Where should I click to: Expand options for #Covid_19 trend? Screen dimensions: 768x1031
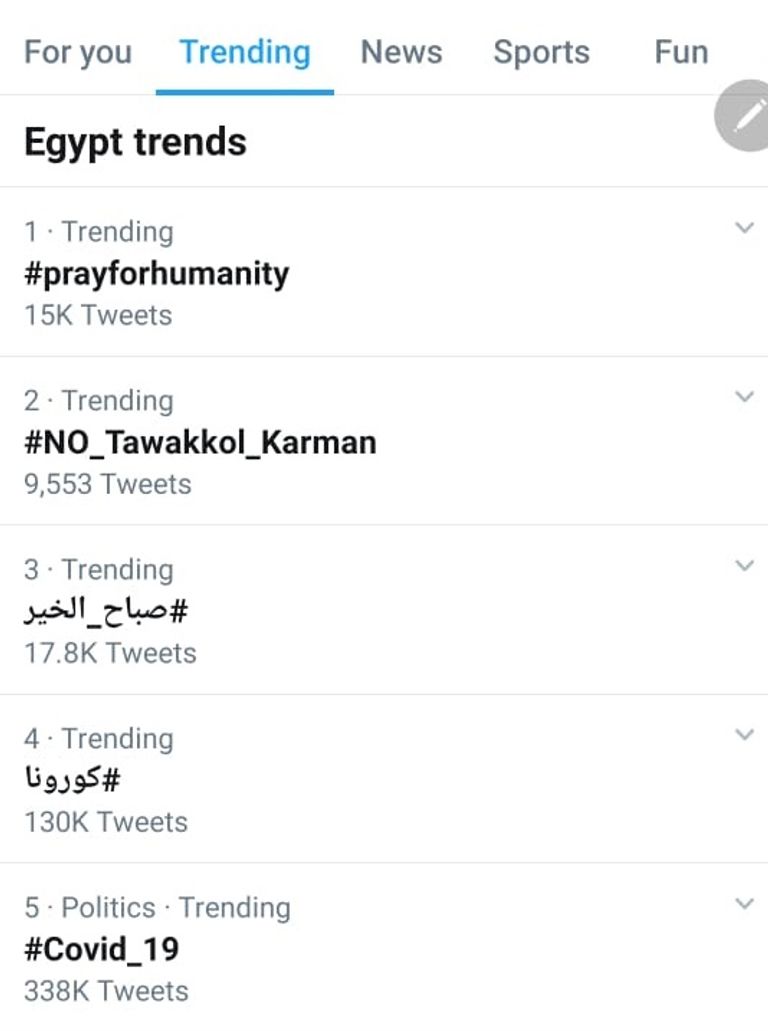point(744,904)
